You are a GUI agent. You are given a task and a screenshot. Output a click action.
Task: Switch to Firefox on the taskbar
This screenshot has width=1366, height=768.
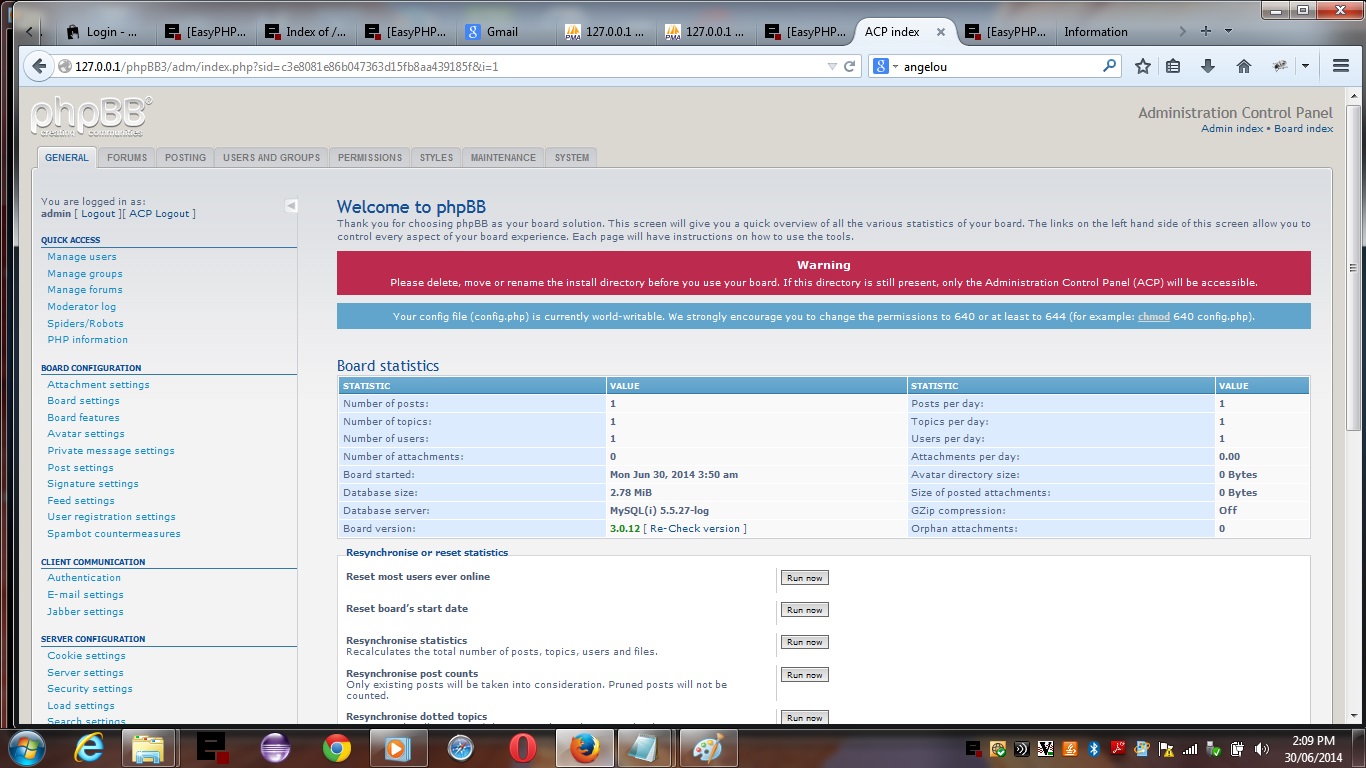(x=585, y=748)
